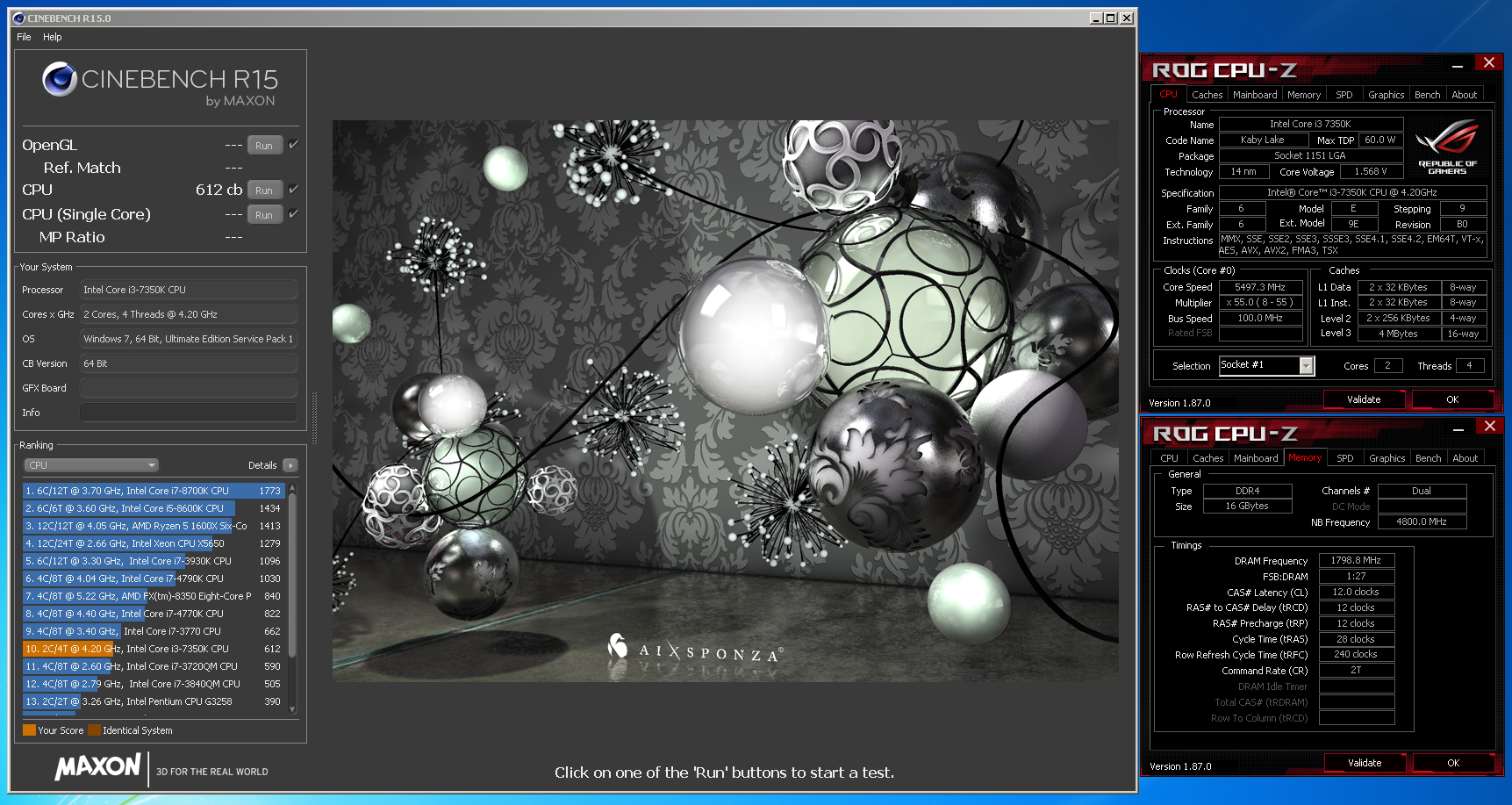The width and height of the screenshot is (1512, 805).
Task: Click the orange Your Score color swatch
Action: (29, 730)
